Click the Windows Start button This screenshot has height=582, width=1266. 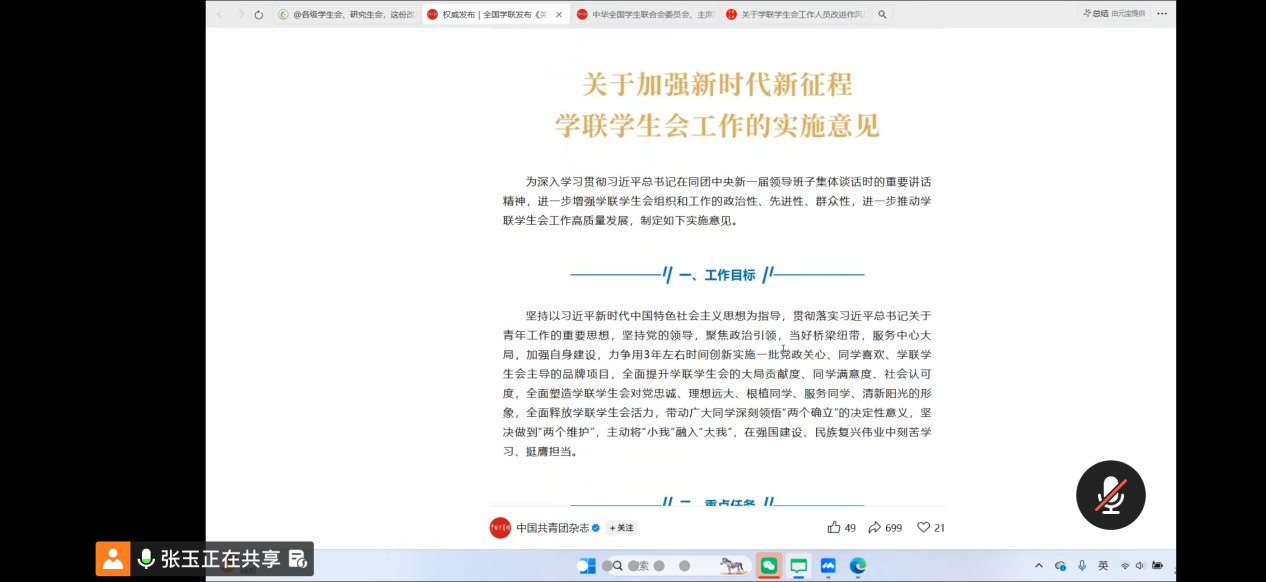586,566
